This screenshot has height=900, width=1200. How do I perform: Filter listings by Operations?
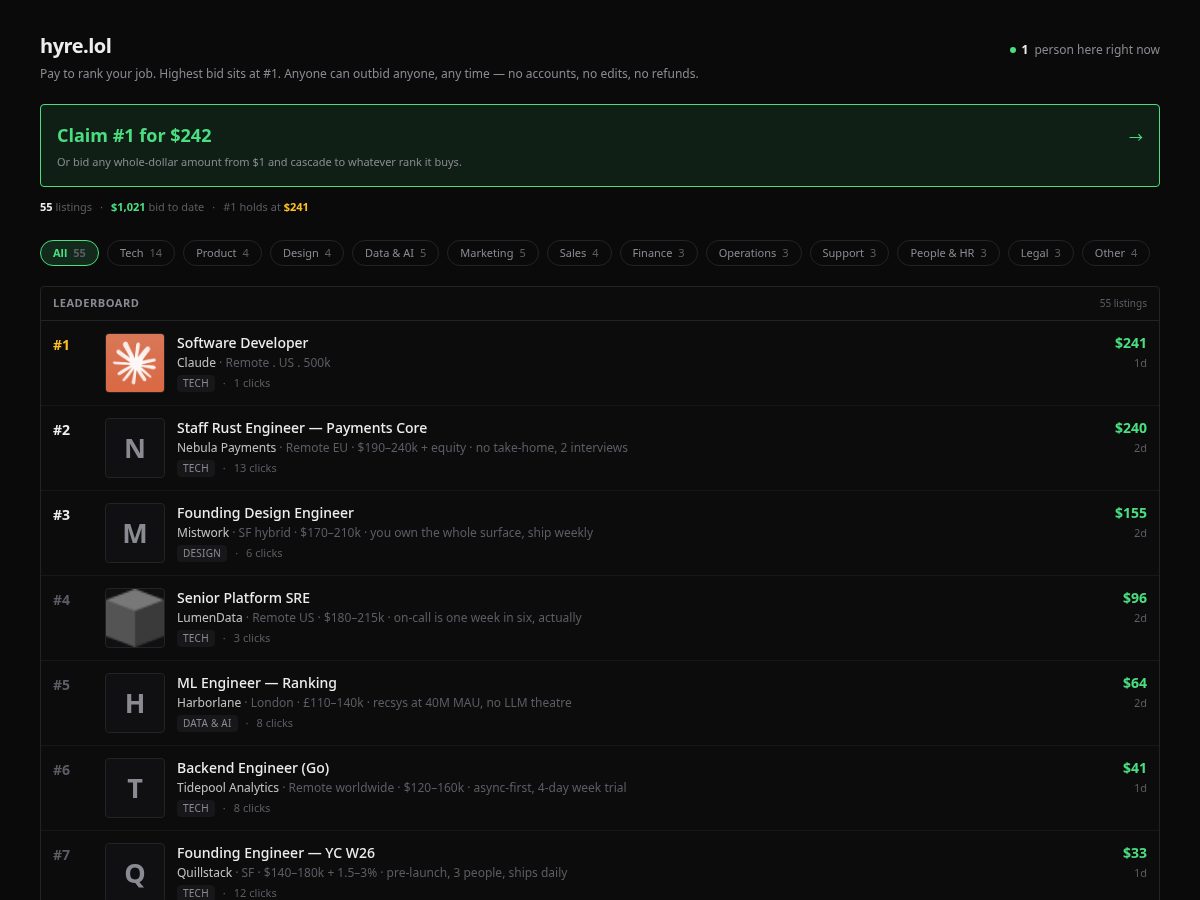click(754, 253)
